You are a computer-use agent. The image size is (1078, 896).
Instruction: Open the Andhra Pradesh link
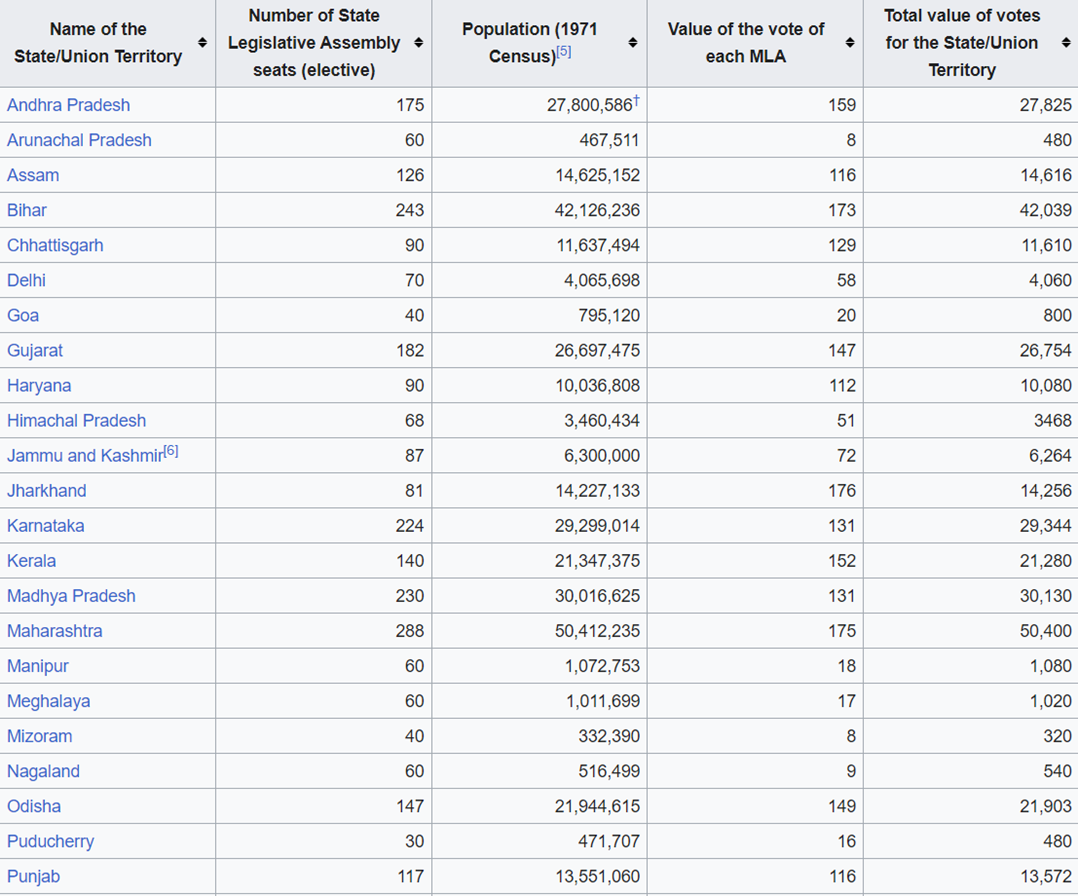tap(68, 105)
